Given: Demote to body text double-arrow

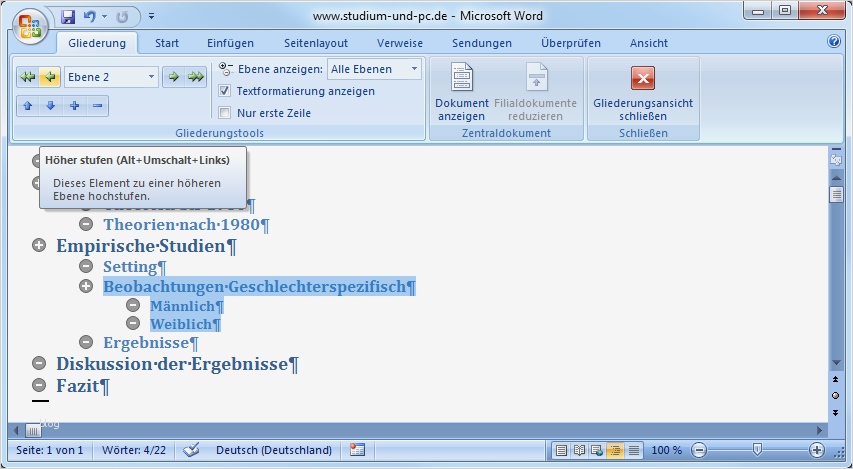Looking at the screenshot, I should pos(196,77).
